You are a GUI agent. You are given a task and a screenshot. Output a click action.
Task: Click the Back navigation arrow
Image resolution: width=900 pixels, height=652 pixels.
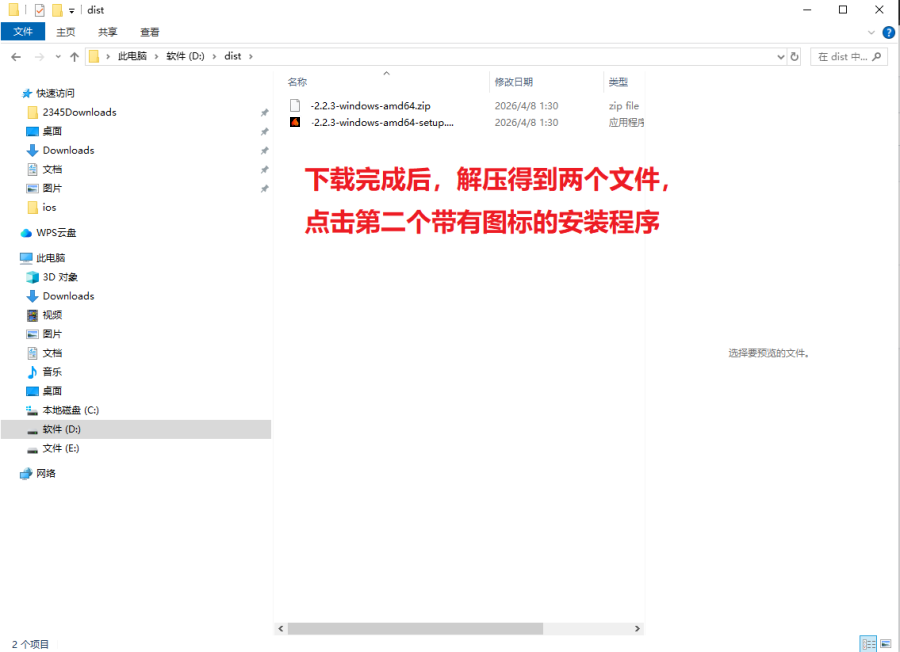tap(16, 57)
